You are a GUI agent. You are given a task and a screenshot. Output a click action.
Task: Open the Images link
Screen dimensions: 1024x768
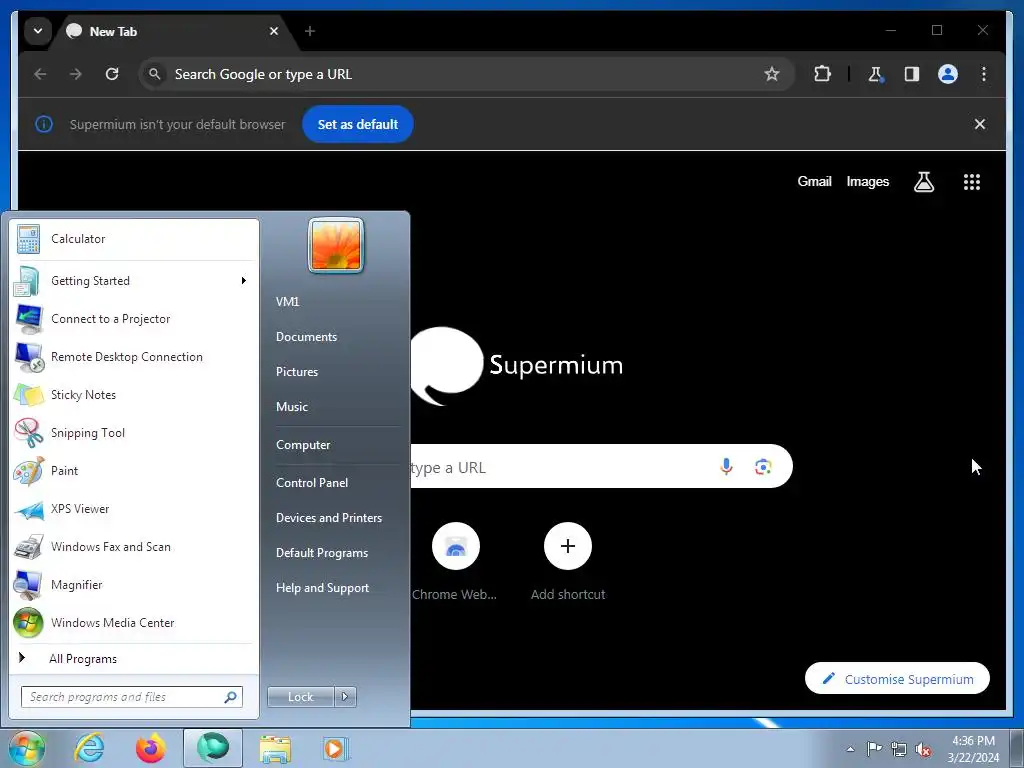(x=867, y=182)
